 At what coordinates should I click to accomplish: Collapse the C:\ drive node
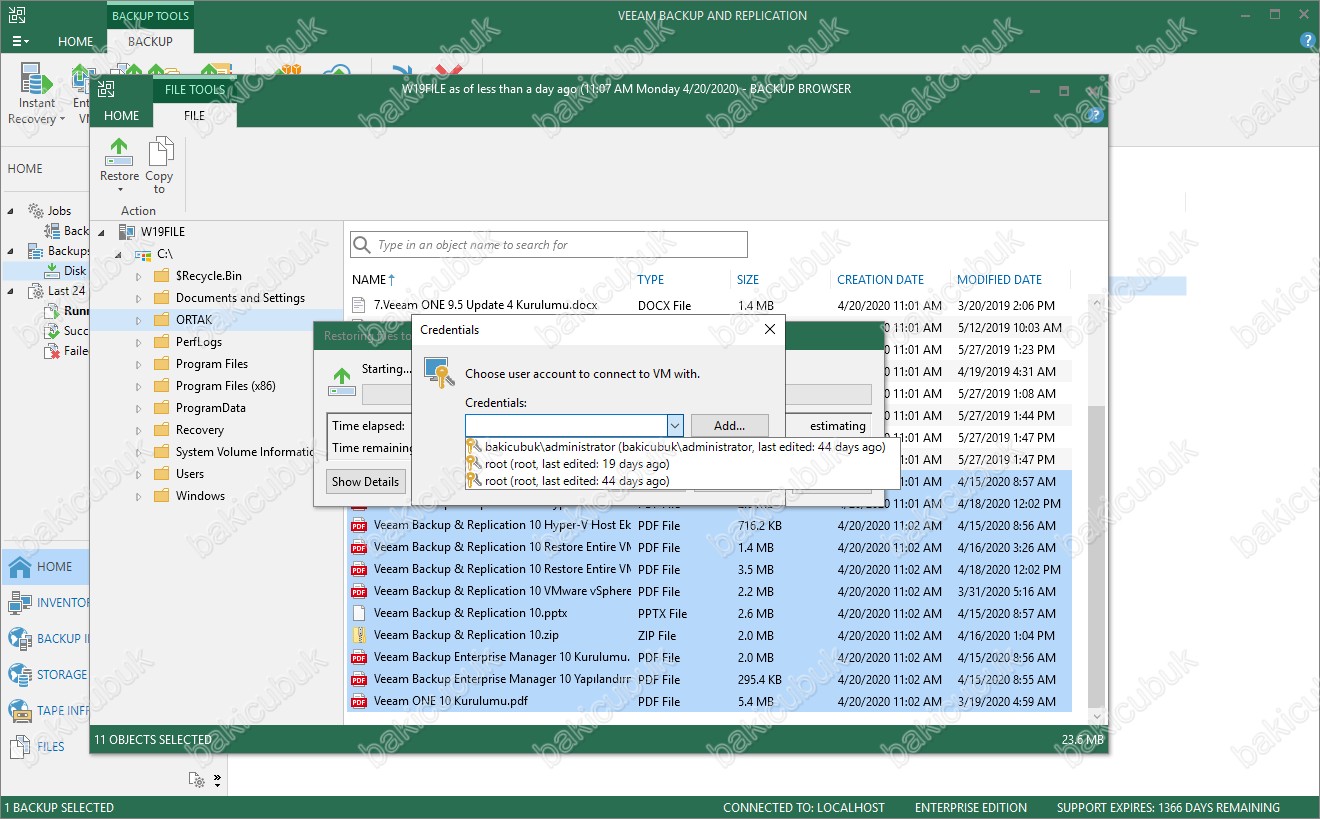[x=120, y=254]
